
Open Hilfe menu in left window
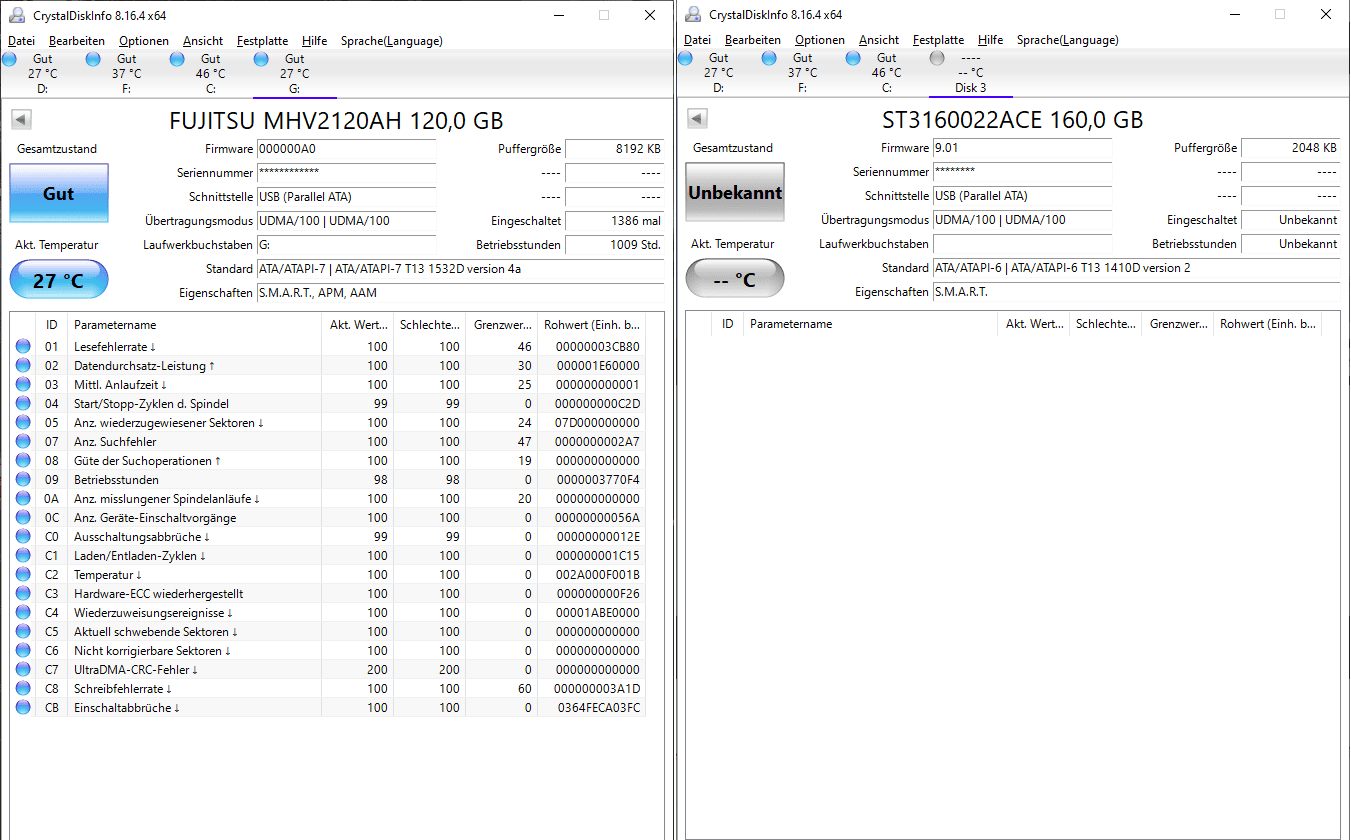coord(315,41)
